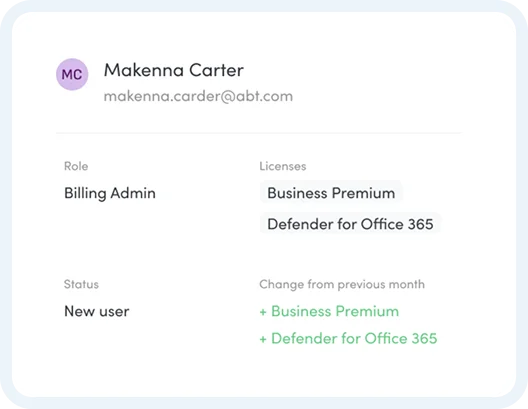Click the Business Premium license chip
The image size is (528, 409).
331,193
